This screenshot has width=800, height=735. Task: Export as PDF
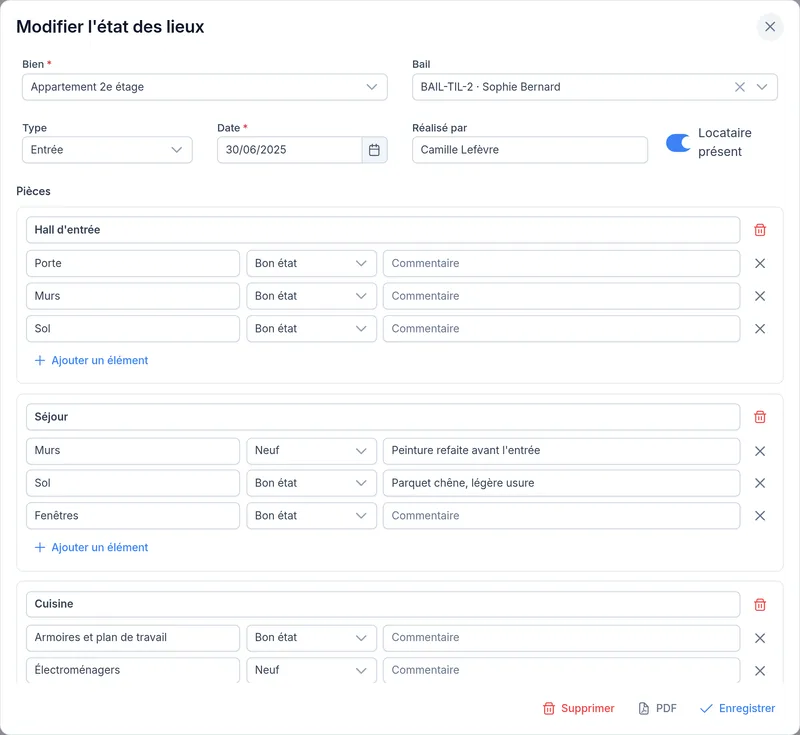pos(658,708)
